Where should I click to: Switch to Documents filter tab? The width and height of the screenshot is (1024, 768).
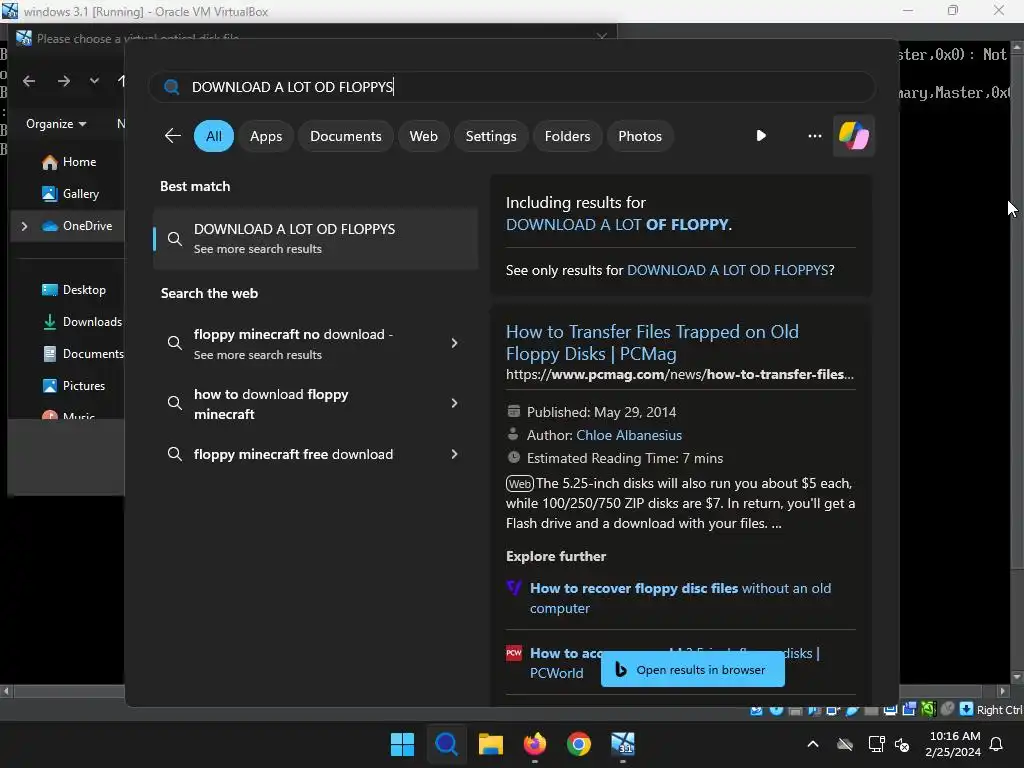tap(345, 136)
